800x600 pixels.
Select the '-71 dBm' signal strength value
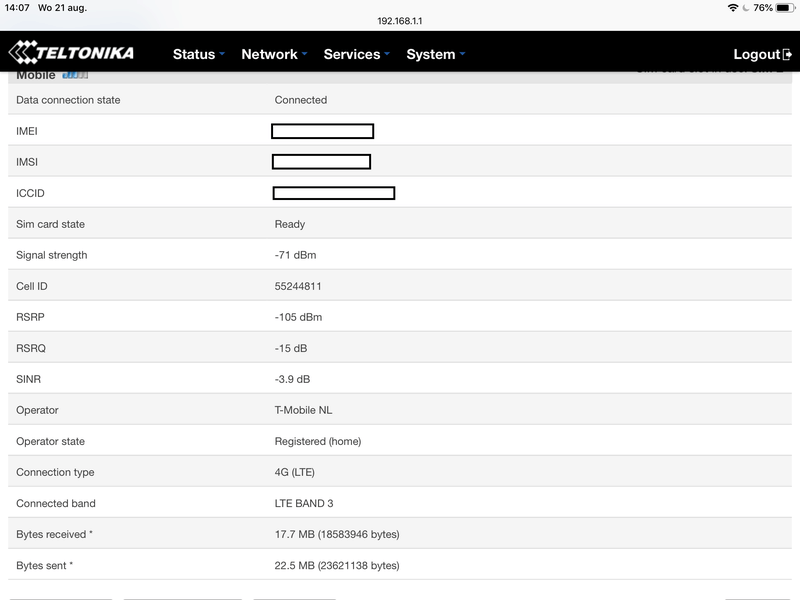click(295, 255)
